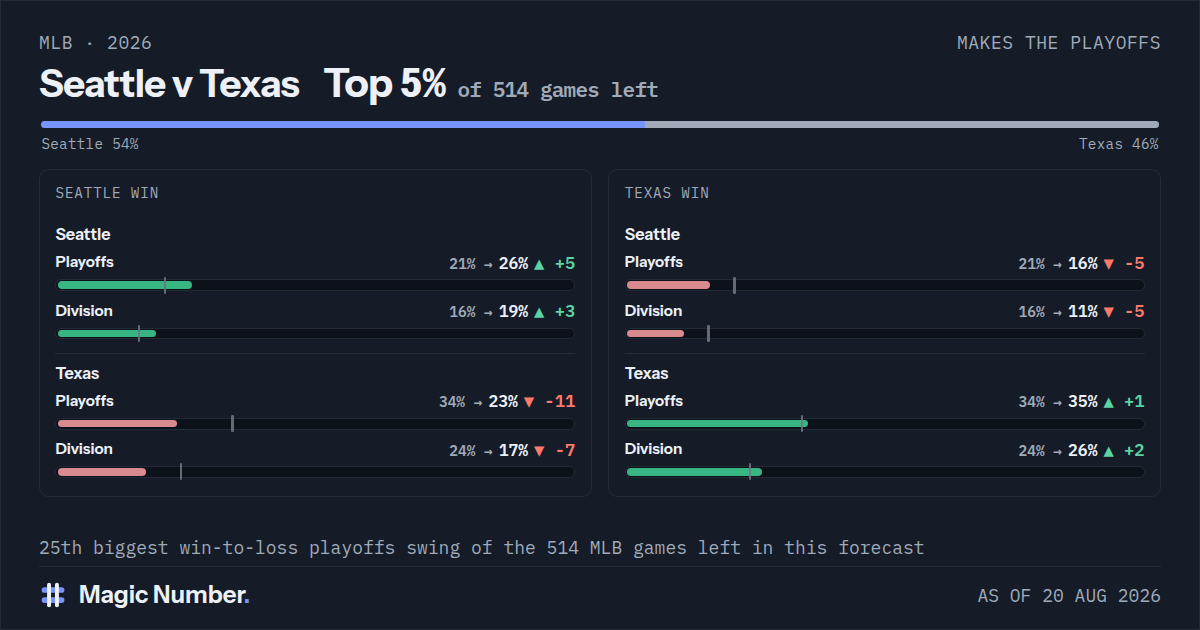The width and height of the screenshot is (1200, 630).
Task: Select the Seattle v Texas headline
Action: click(170, 84)
